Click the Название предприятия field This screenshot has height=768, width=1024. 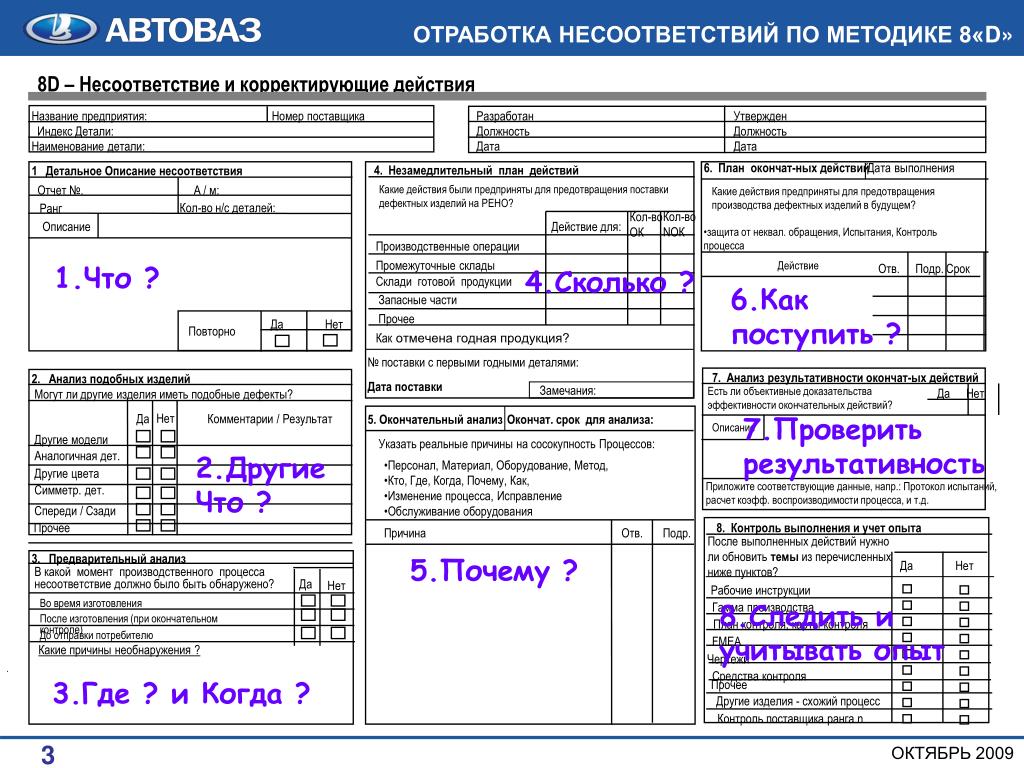[x=148, y=115]
